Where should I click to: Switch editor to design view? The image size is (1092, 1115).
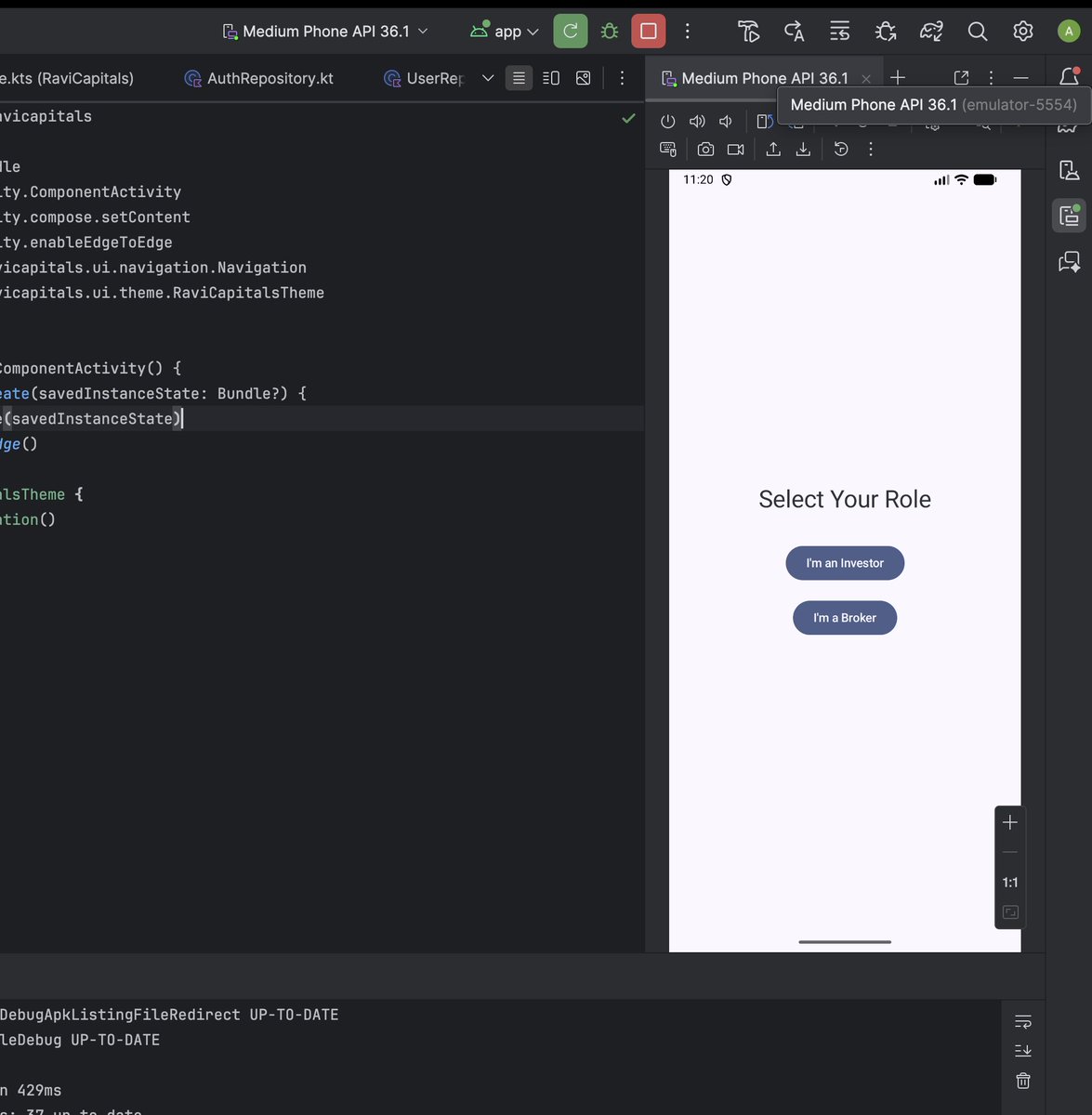tap(584, 78)
